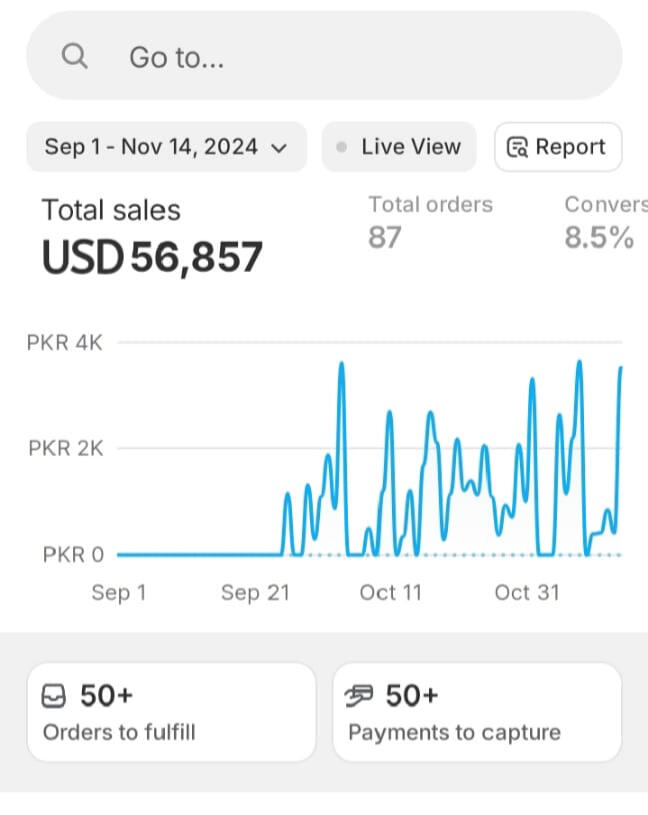The height and width of the screenshot is (815, 648).
Task: Click the Oct 31 label on chart axis
Action: (x=527, y=592)
